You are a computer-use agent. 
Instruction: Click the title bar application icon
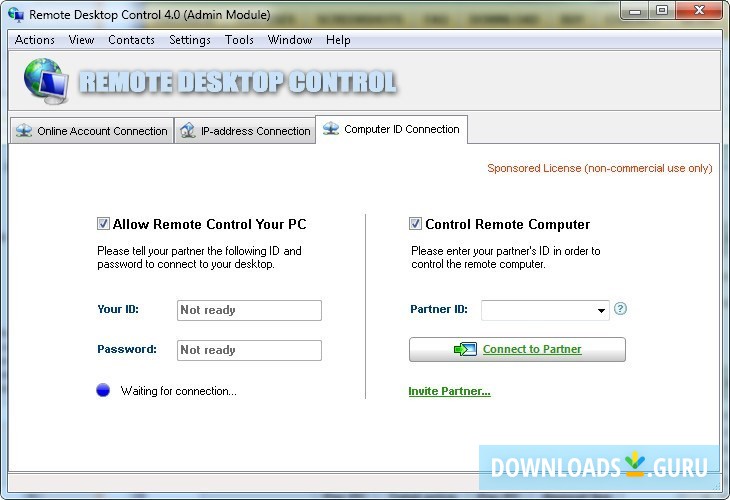pos(16,15)
